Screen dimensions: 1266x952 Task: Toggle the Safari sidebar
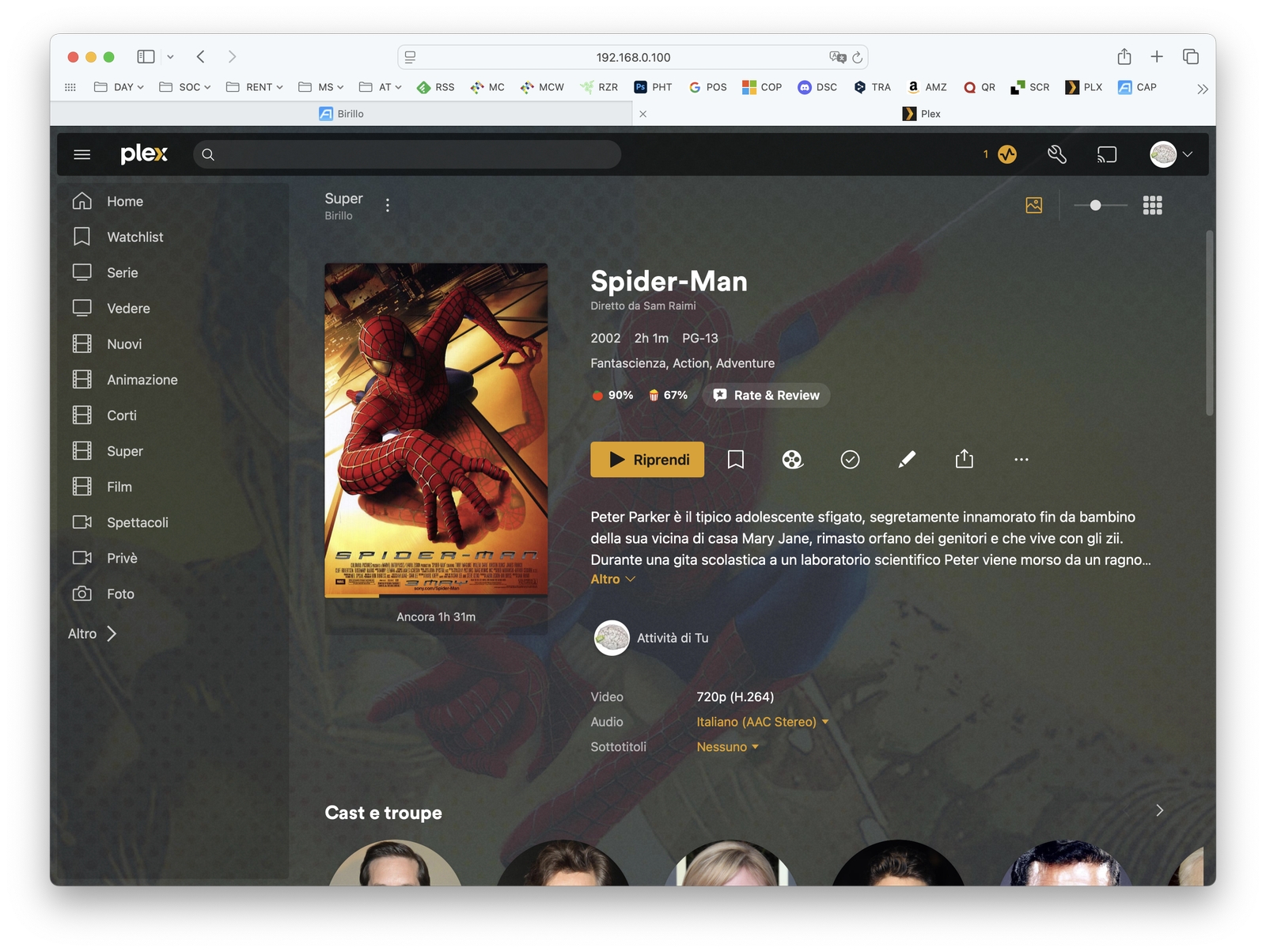point(146,56)
